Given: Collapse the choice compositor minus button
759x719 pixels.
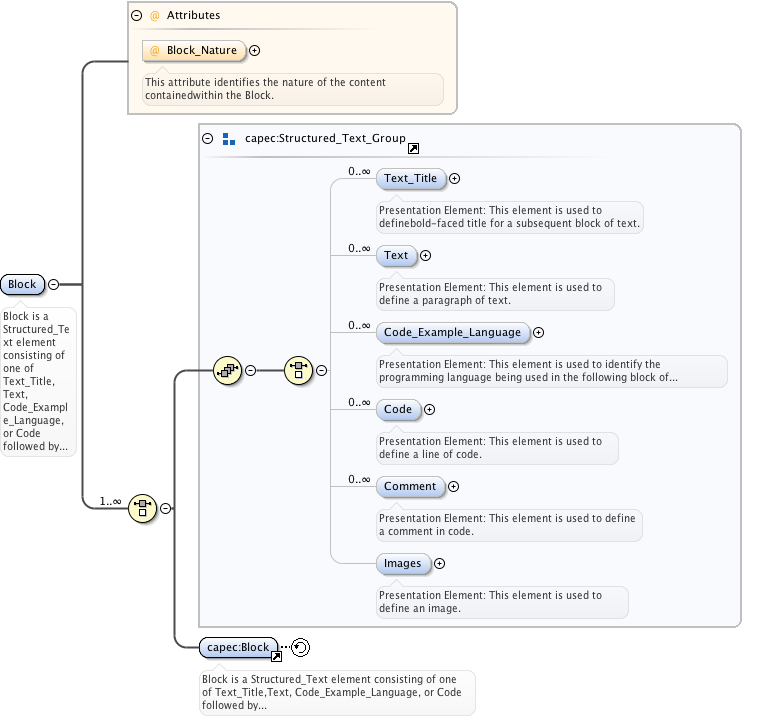Looking at the screenshot, I should 322,370.
